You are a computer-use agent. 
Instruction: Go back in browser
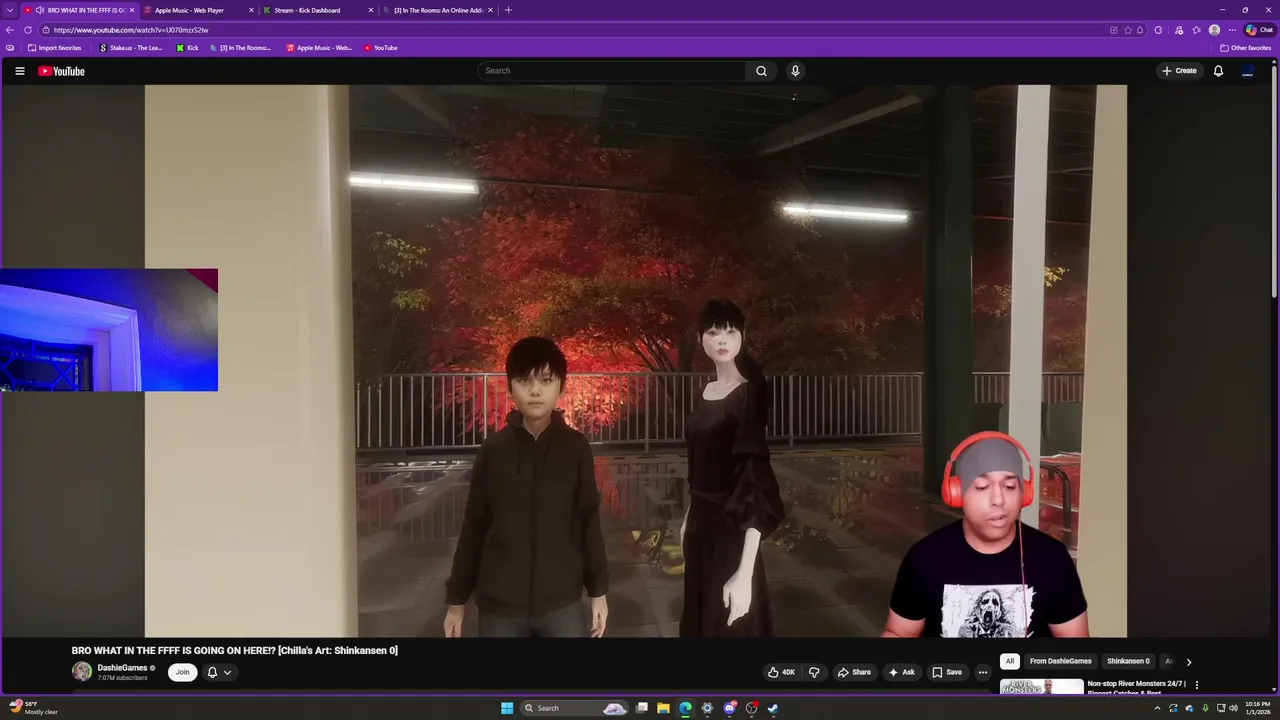coord(10,30)
